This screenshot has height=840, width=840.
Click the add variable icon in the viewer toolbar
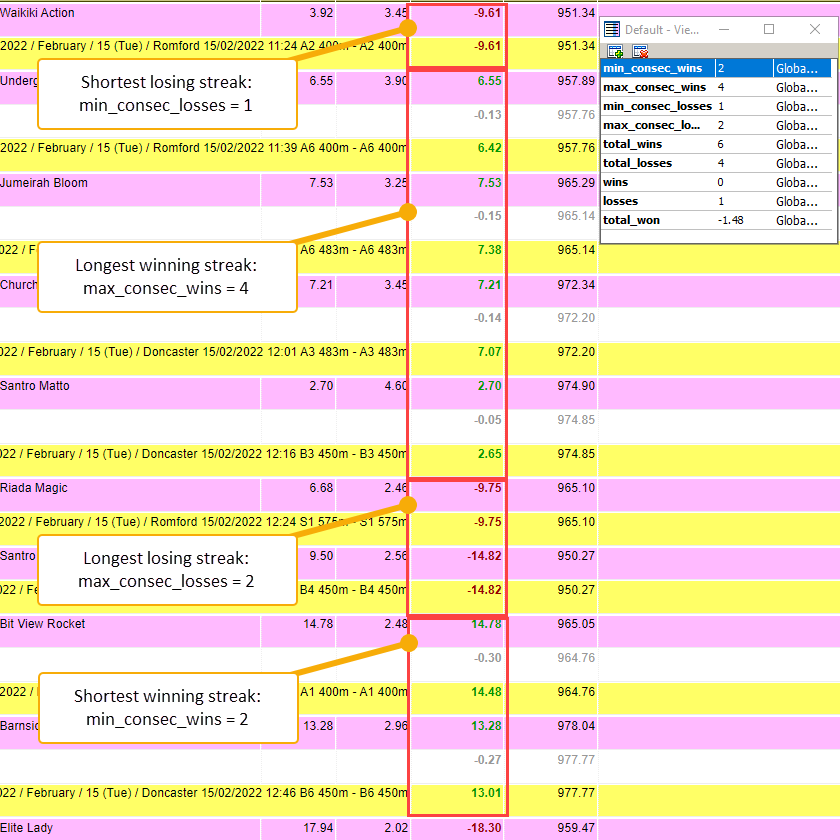(x=614, y=50)
